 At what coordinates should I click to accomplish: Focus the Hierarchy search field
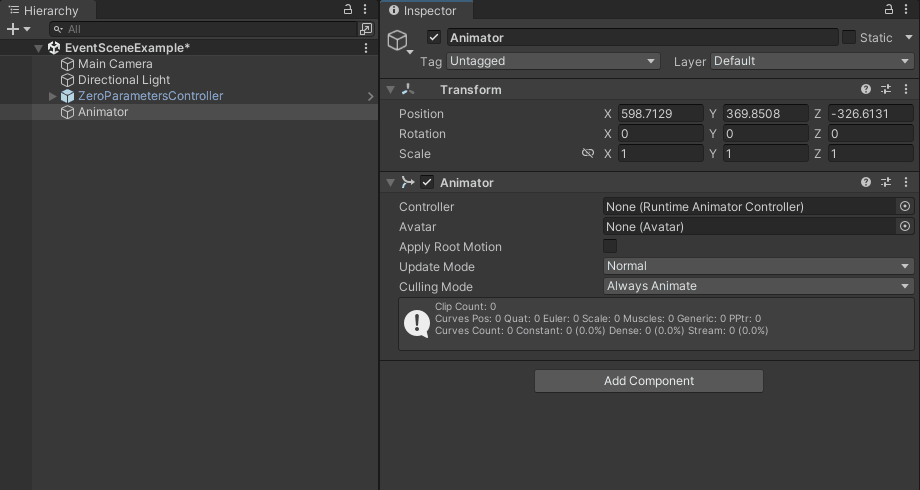tap(204, 29)
